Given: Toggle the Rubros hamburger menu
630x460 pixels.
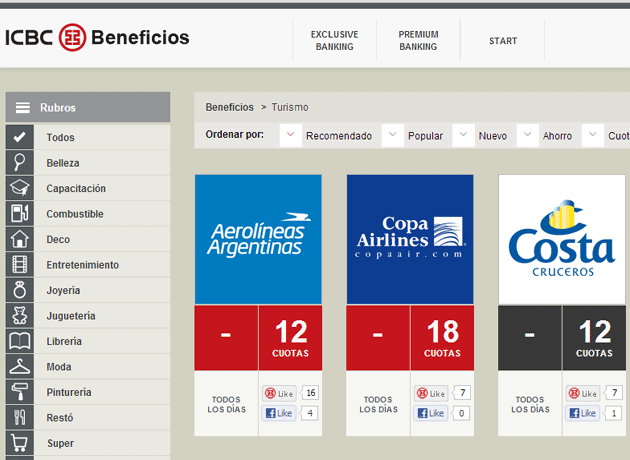Looking at the screenshot, I should 22,108.
